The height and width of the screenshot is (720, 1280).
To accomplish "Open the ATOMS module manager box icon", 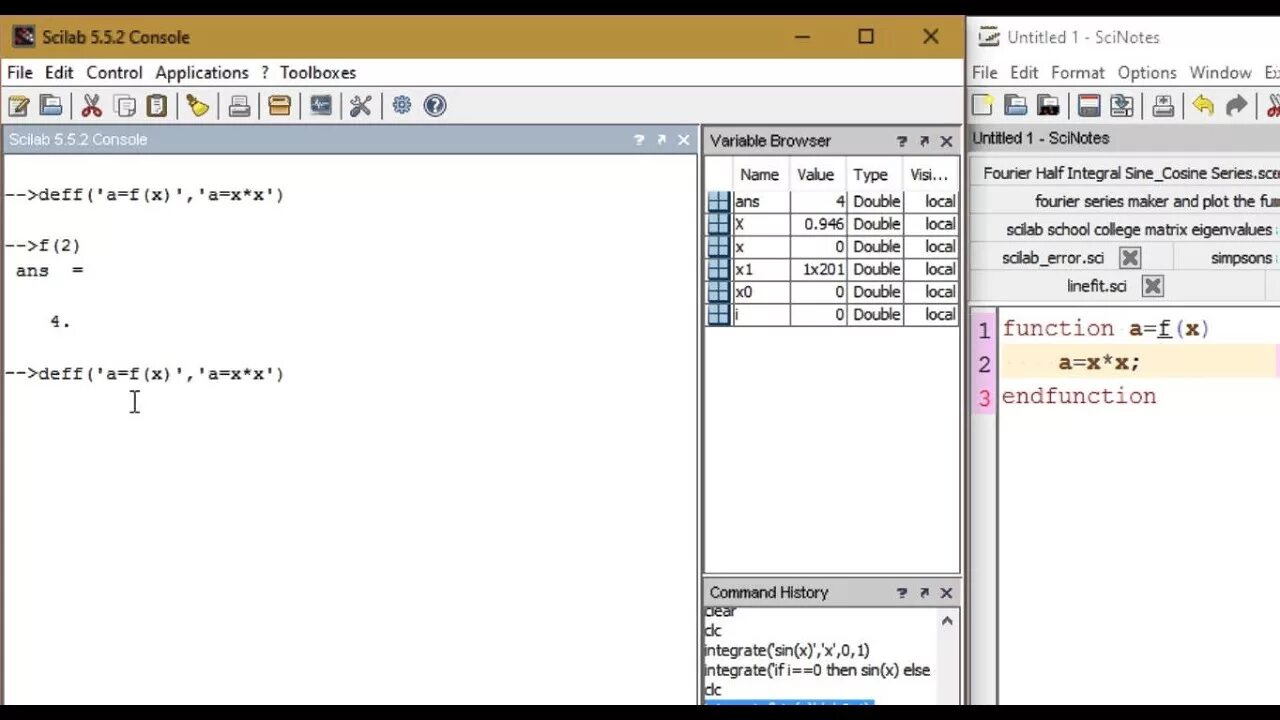I will (280, 105).
